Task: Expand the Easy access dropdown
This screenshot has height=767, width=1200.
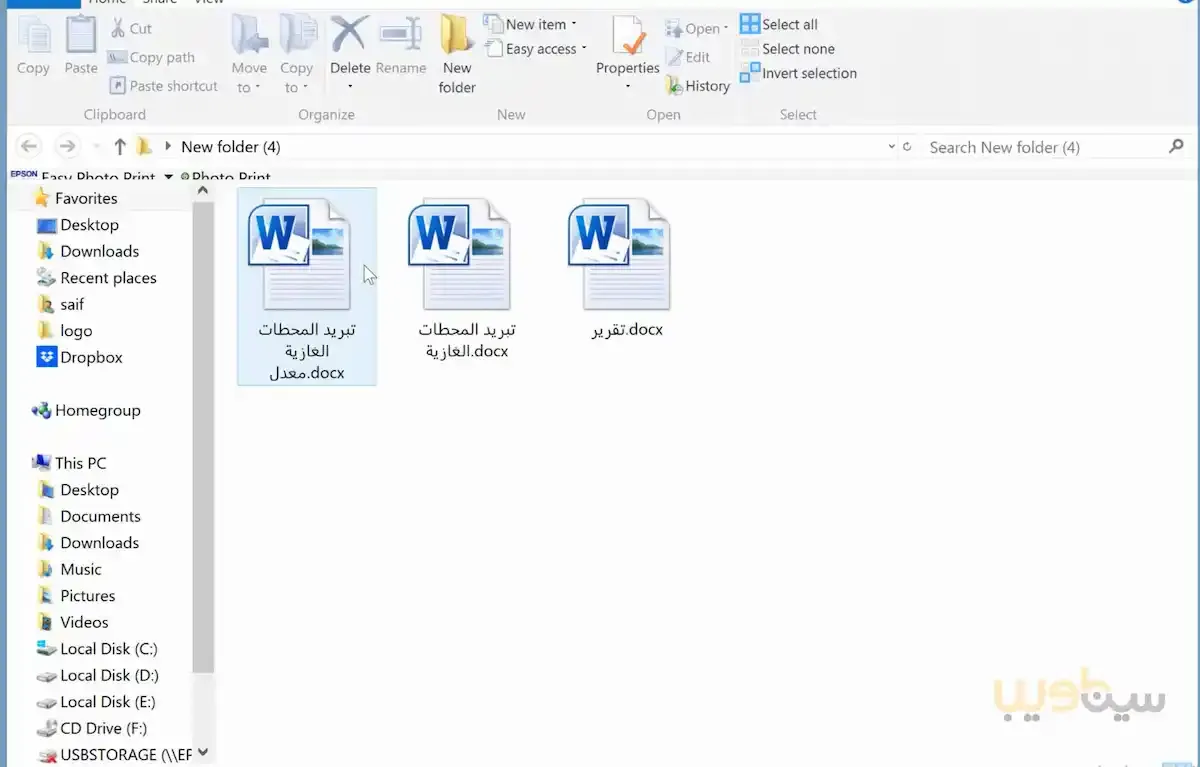Action: click(584, 49)
